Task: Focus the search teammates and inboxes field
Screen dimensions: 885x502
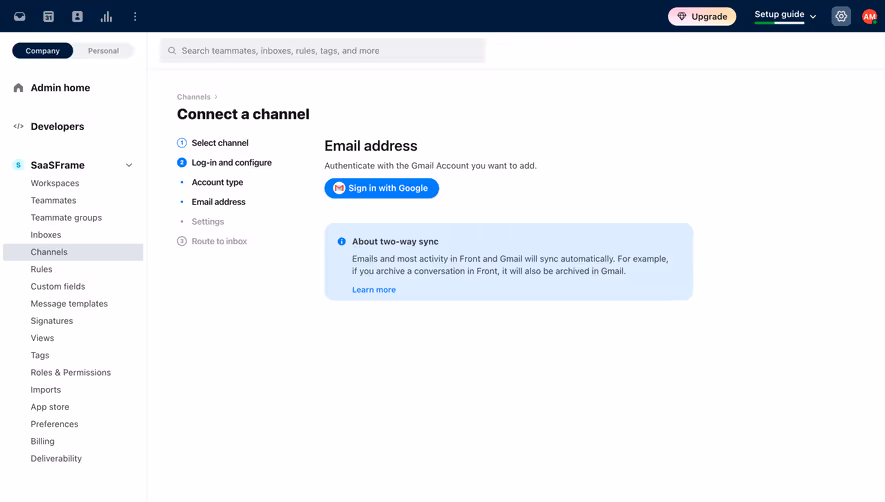Action: pos(323,51)
